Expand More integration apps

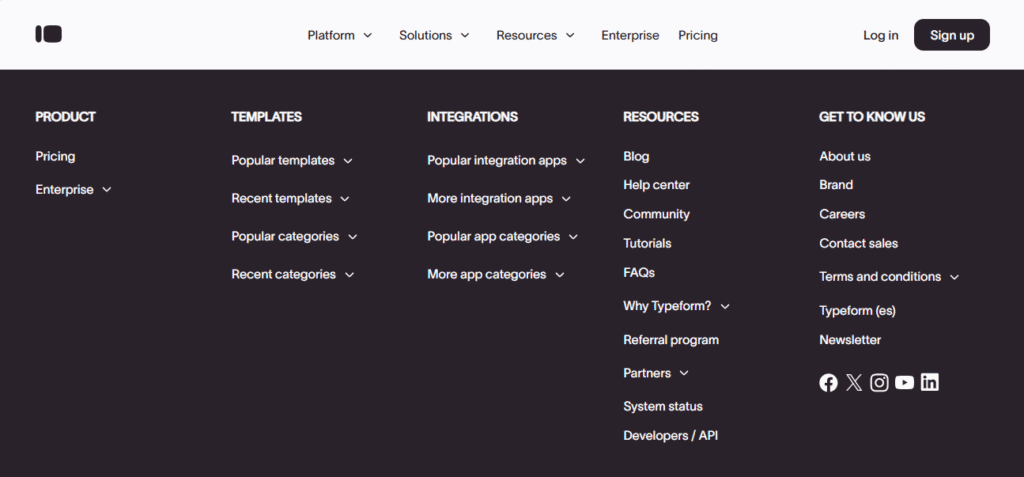tap(499, 198)
